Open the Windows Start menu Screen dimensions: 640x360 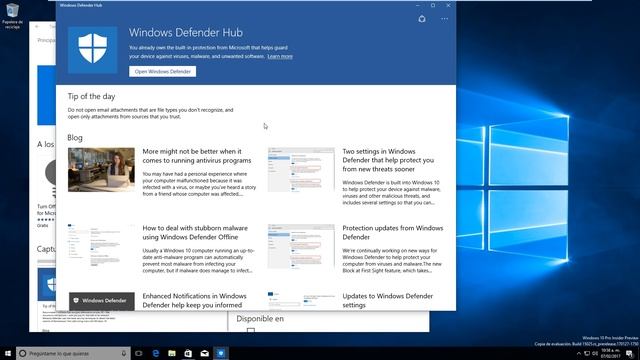click(x=8, y=353)
